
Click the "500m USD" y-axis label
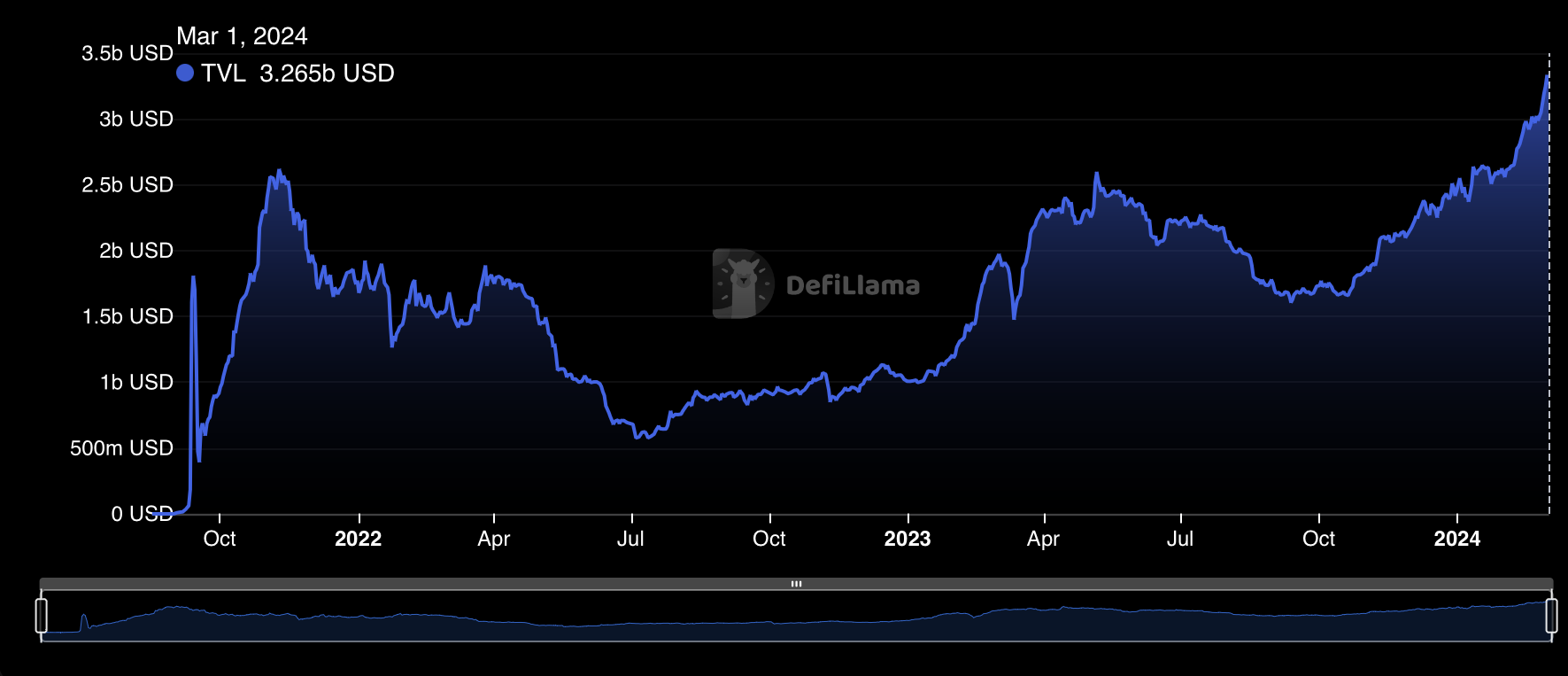pyautogui.click(x=122, y=448)
